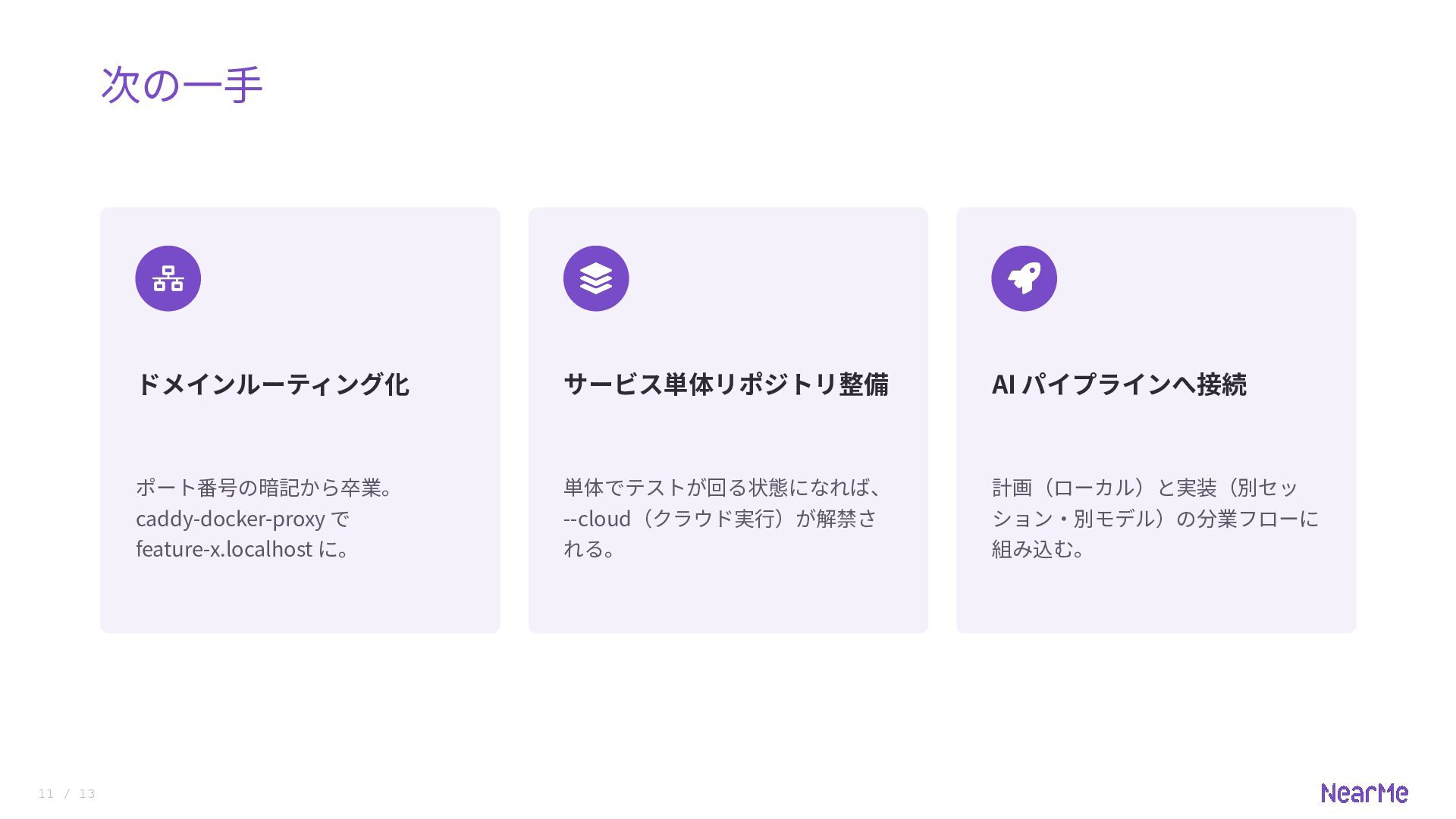
Task: Select the third AI pipeline card
Action: tap(1156, 420)
